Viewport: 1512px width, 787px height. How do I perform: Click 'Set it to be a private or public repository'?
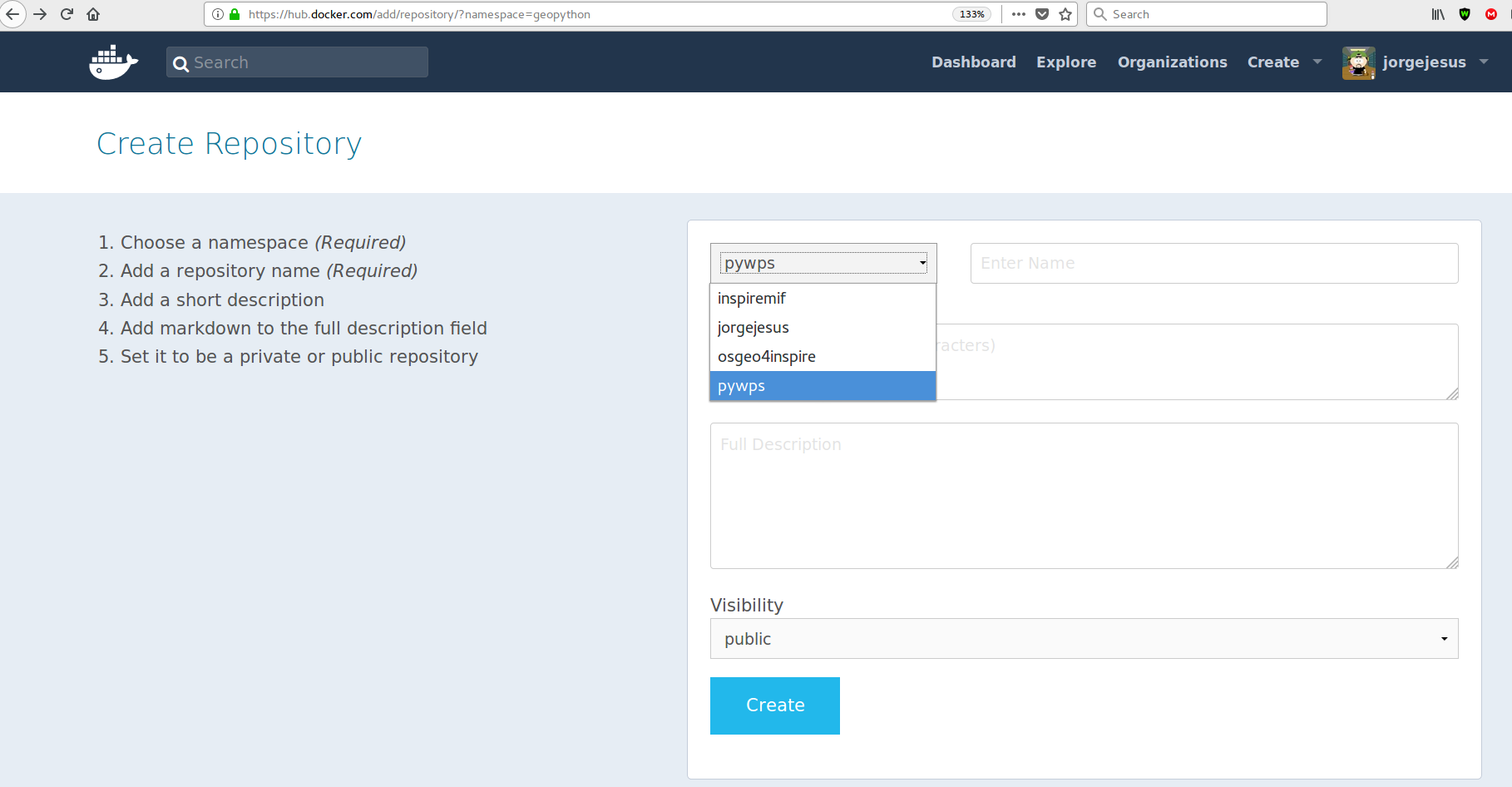[x=299, y=357]
